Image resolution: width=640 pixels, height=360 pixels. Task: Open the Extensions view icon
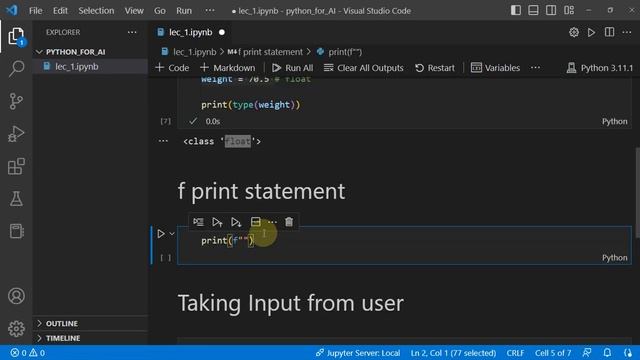pyautogui.click(x=16, y=167)
